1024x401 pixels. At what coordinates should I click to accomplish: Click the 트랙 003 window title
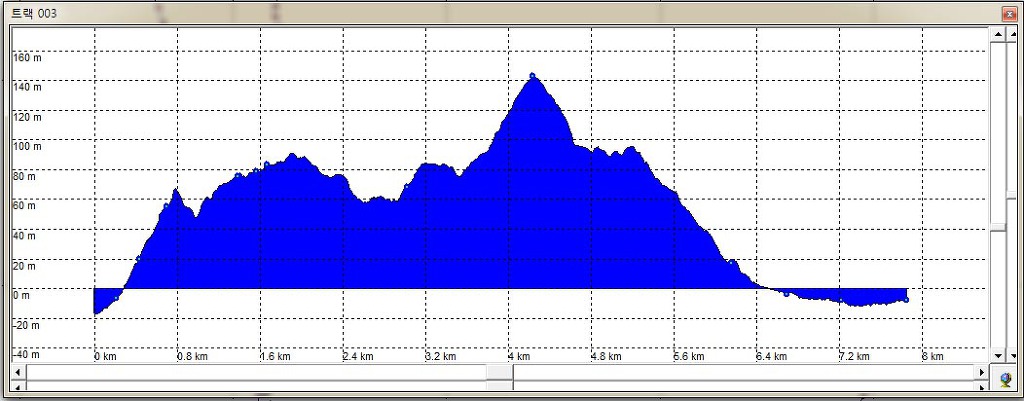point(34,14)
